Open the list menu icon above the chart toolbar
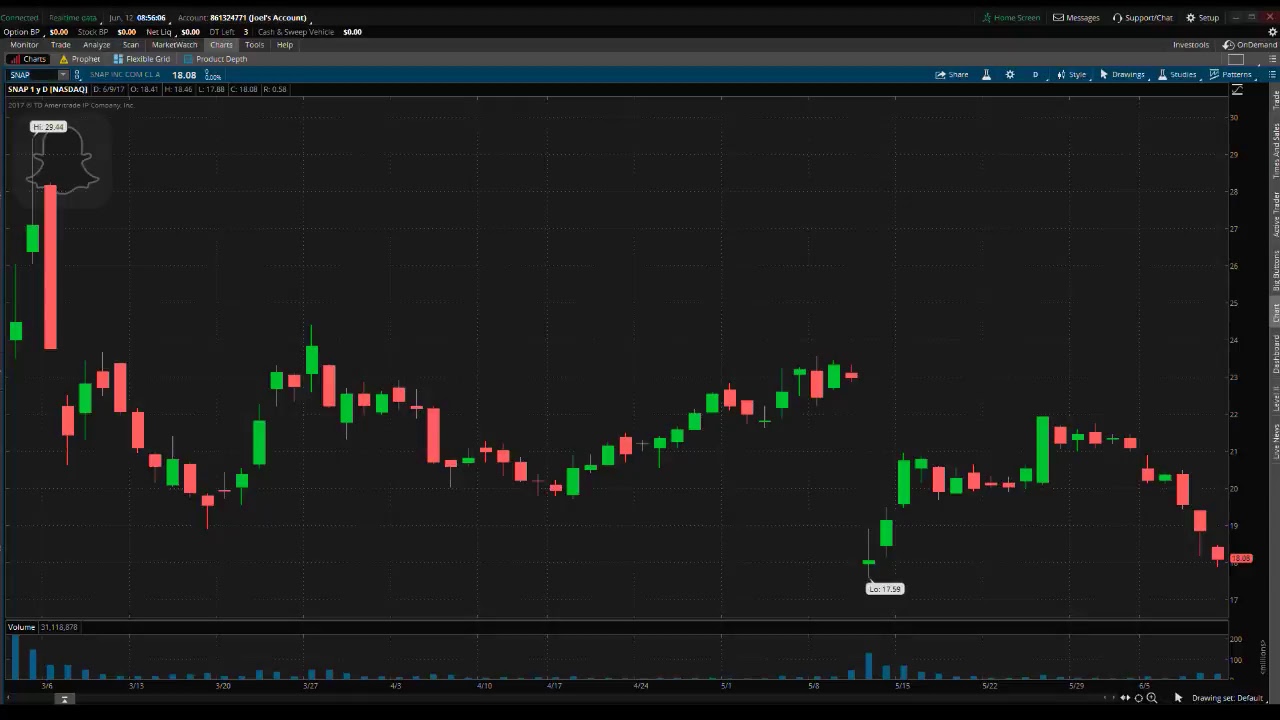 click(x=1270, y=59)
